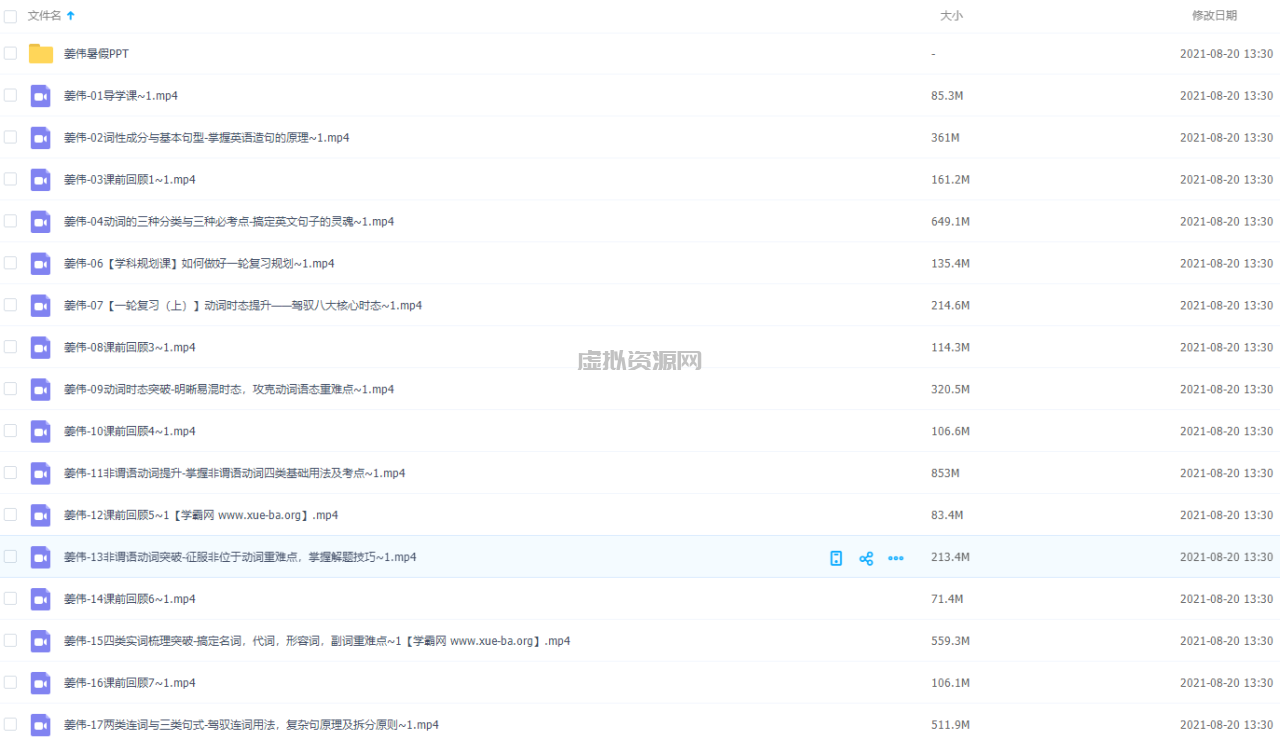Viewport: 1280px width, 740px height.
Task: Click the modified date of 姜伟暑假PPT row
Action: (1226, 54)
